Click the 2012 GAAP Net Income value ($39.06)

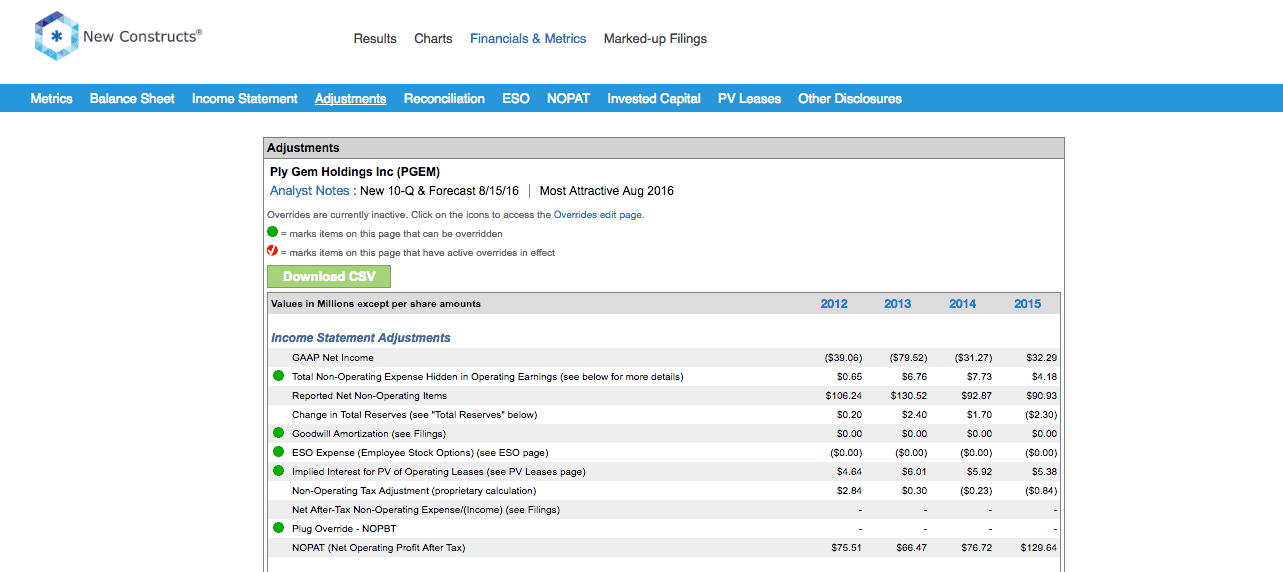(x=842, y=357)
